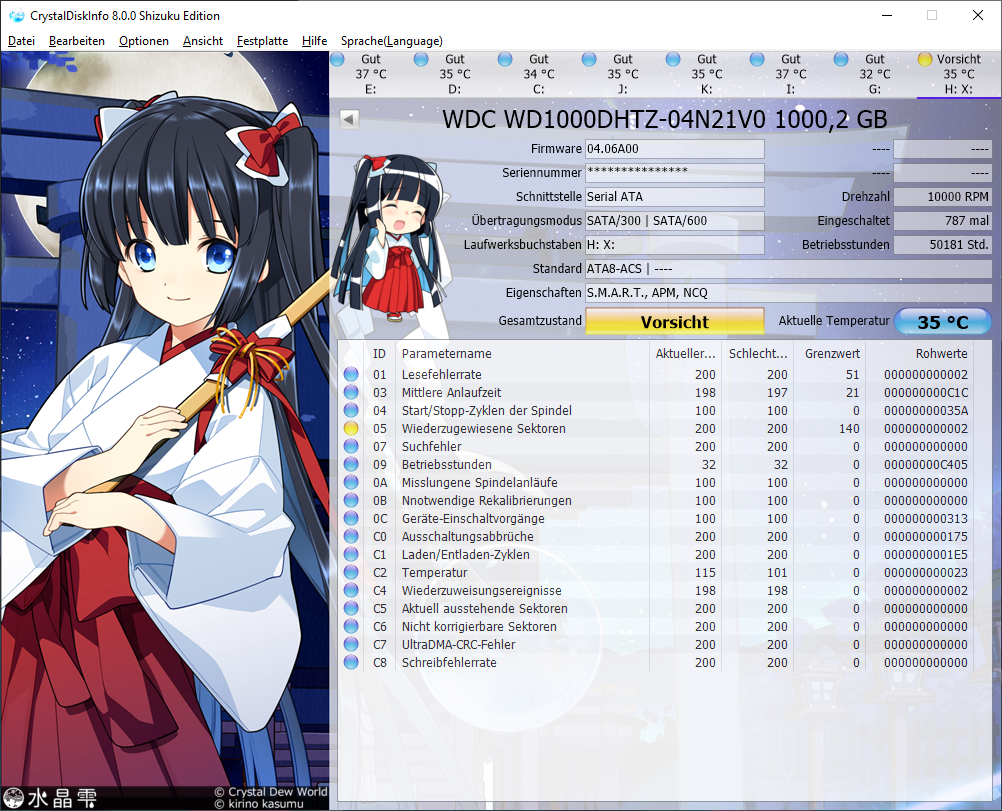The height and width of the screenshot is (811, 1002).
Task: Click status icon for Nicht korrigierbare Sektoren
Action: click(351, 626)
